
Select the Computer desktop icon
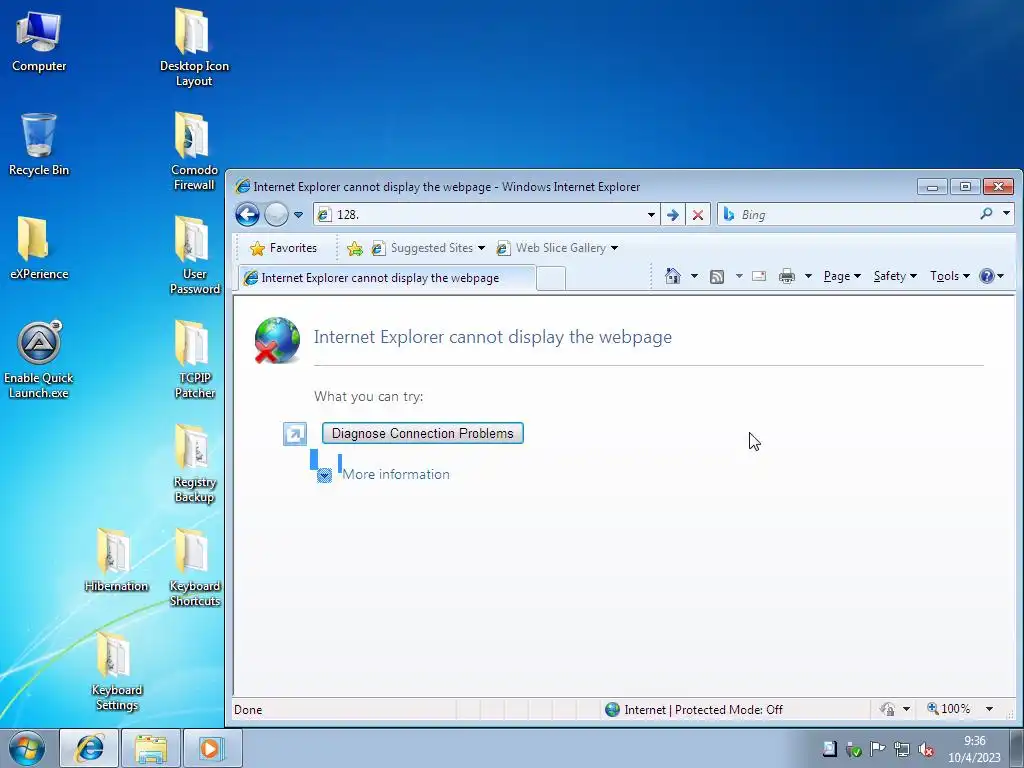(39, 41)
